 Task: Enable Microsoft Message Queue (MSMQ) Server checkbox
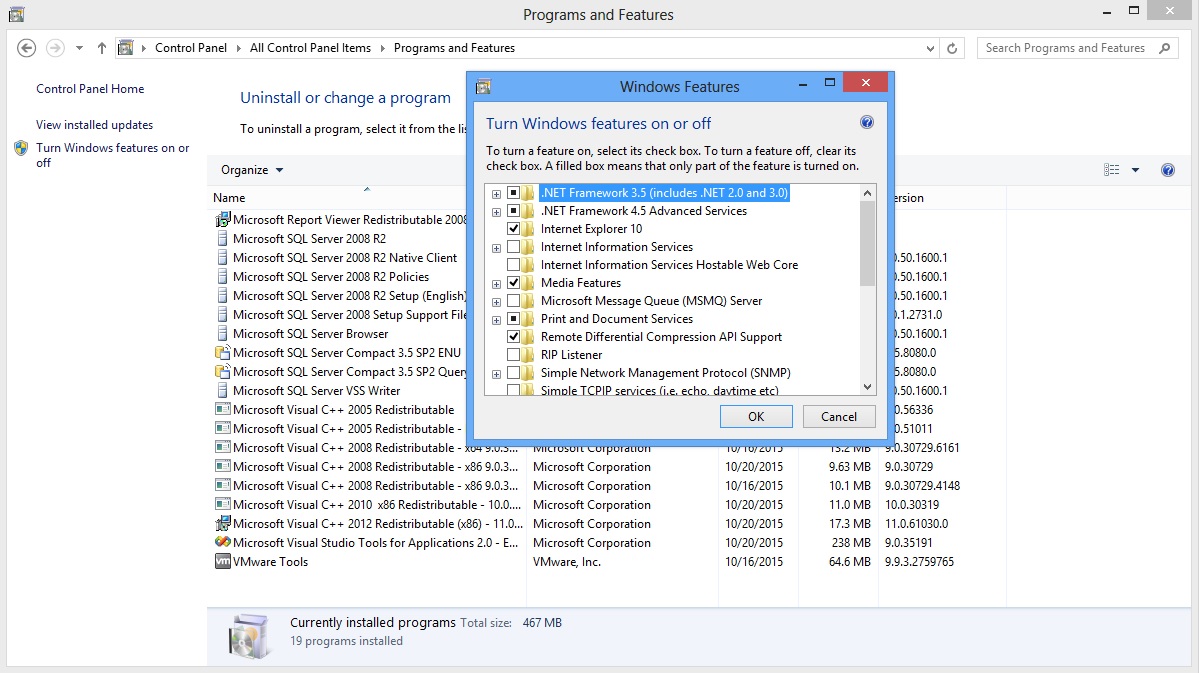click(x=514, y=301)
